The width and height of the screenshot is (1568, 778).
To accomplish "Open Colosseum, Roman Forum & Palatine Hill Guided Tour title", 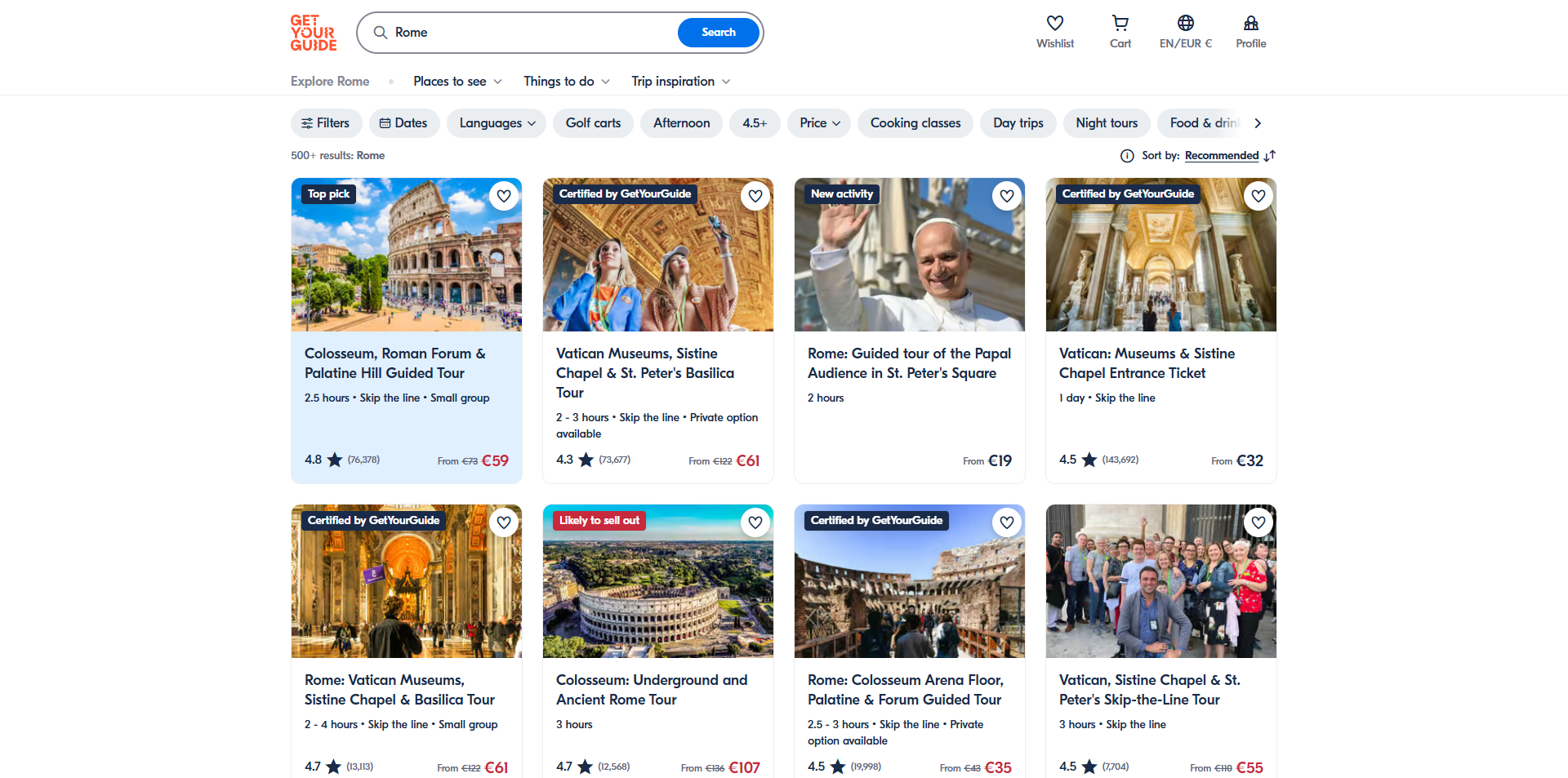I will tap(395, 363).
